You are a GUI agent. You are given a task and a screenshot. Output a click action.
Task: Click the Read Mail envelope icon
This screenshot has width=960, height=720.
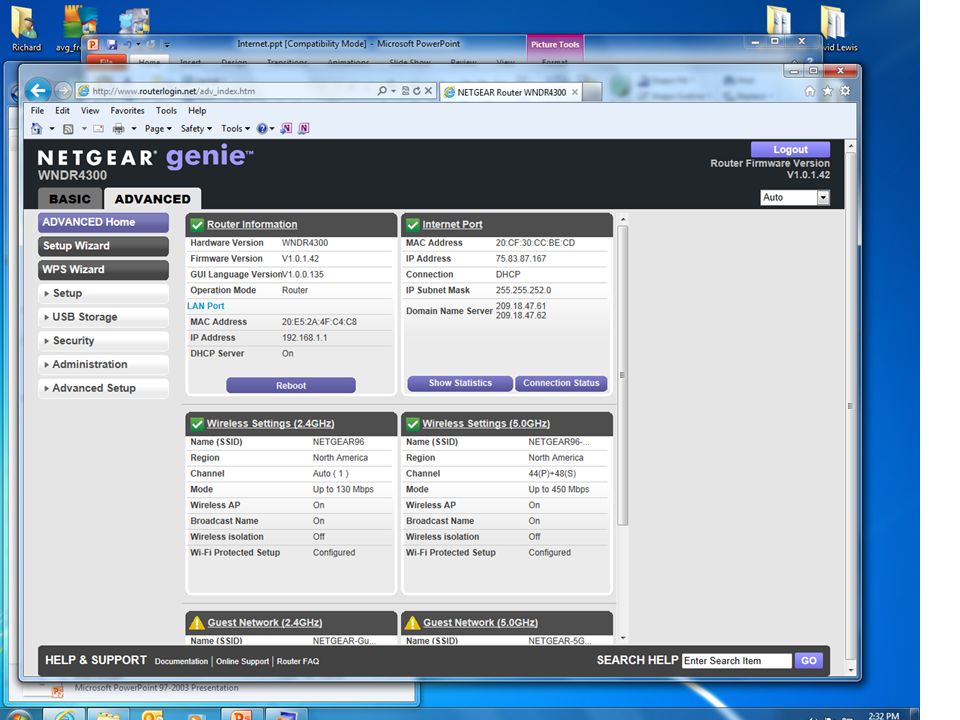click(x=99, y=129)
